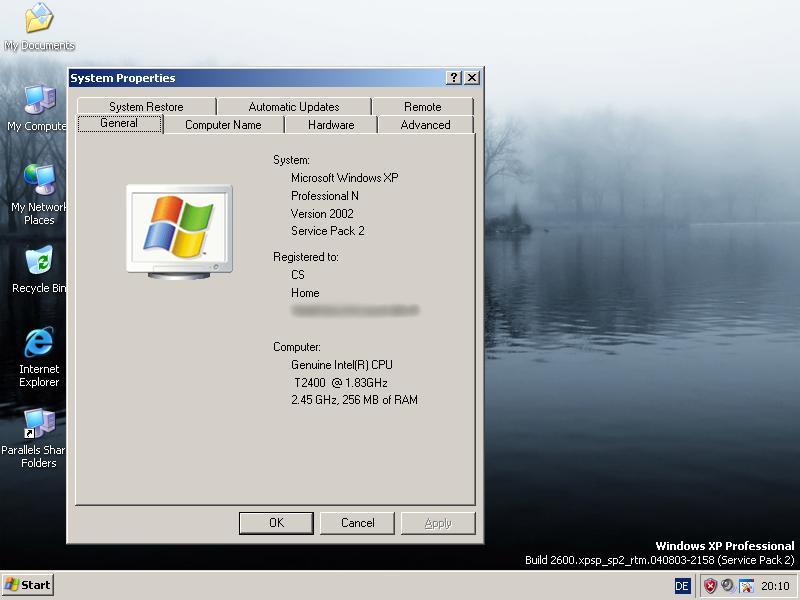Viewport: 800px width, 600px height.
Task: Click the volume speaker tray icon
Action: click(728, 586)
